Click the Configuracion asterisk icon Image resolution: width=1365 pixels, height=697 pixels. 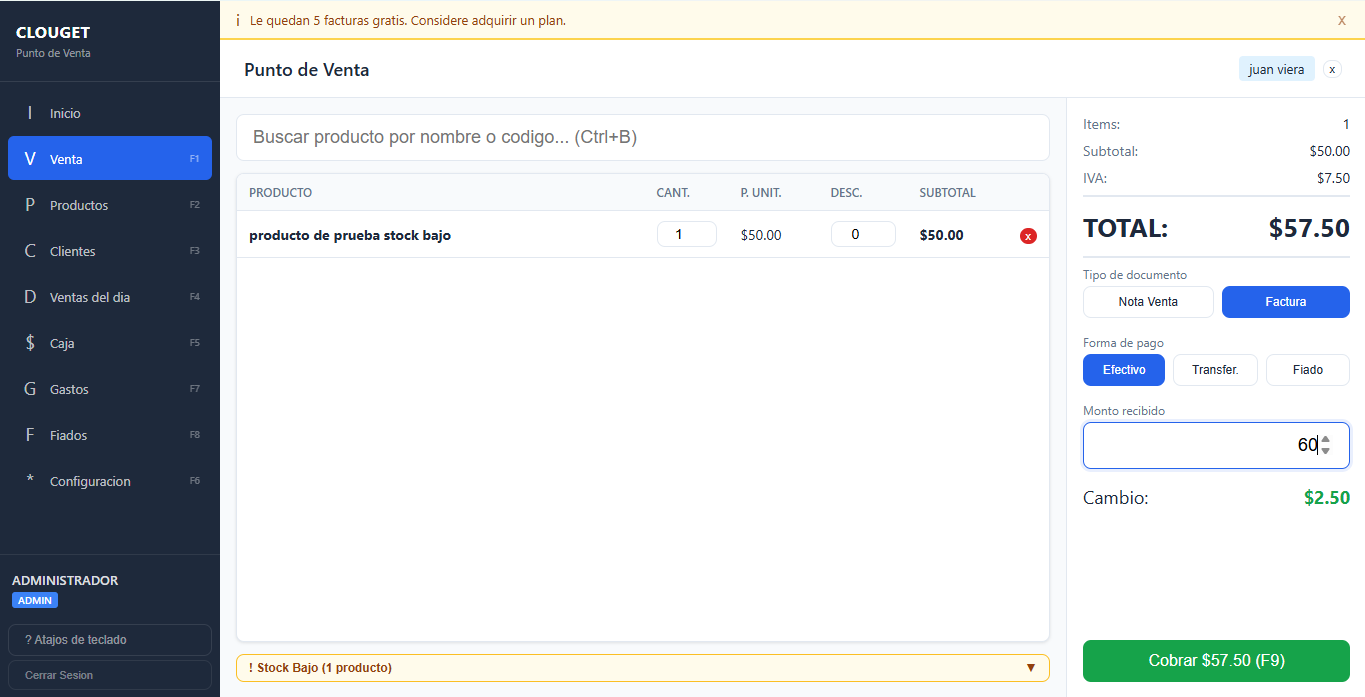tap(30, 481)
